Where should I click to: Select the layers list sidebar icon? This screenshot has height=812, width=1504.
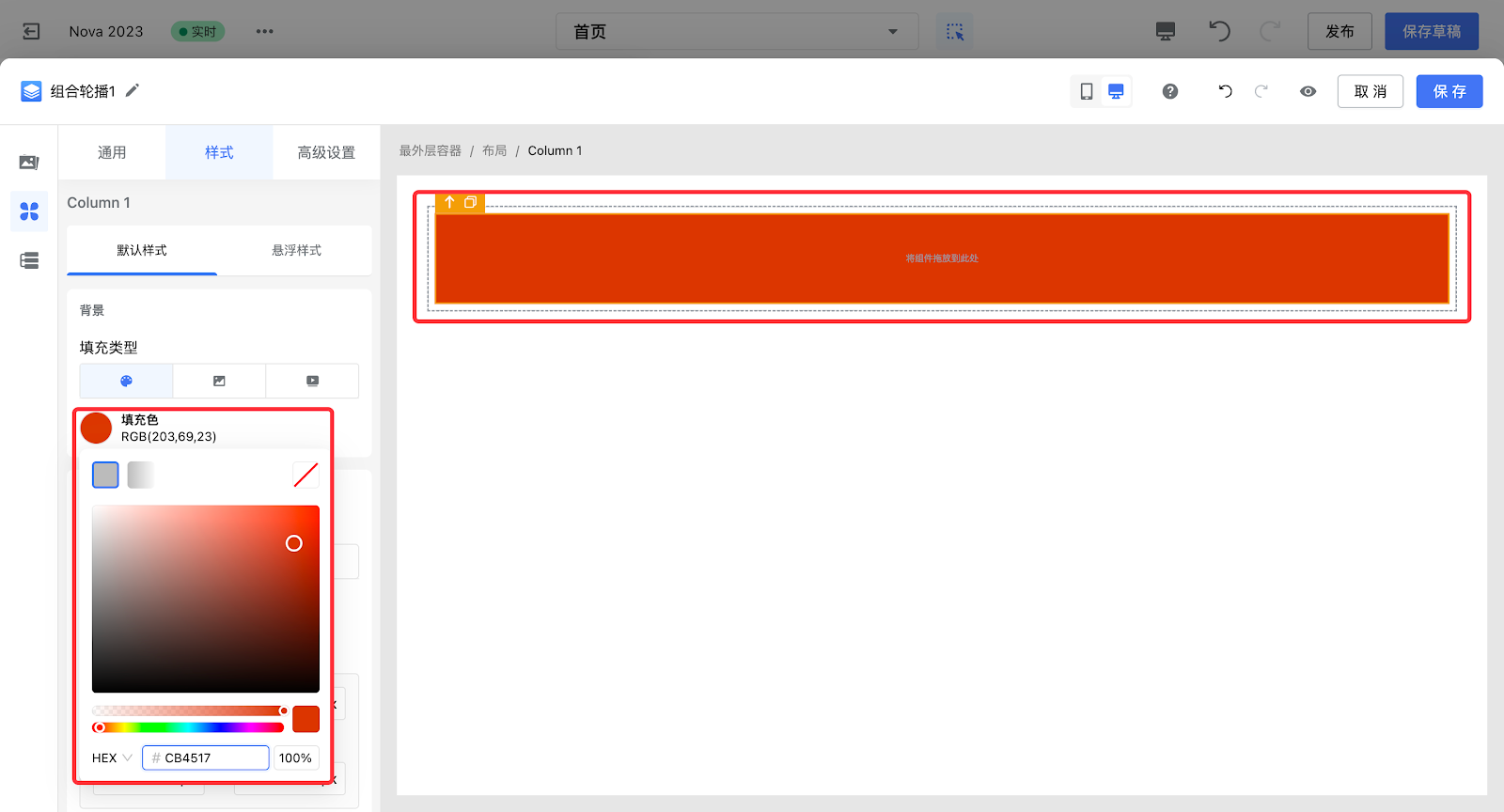pyautogui.click(x=29, y=260)
